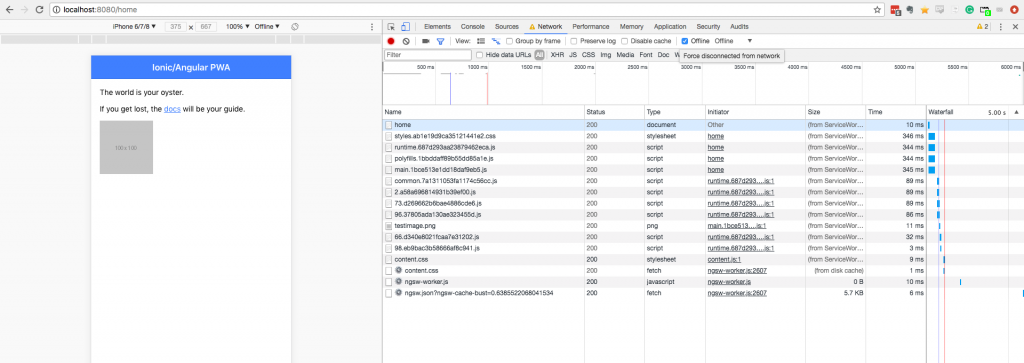Enable the Preserve log checkbox
Viewport: 1024px width, 363px height.
[x=574, y=41]
